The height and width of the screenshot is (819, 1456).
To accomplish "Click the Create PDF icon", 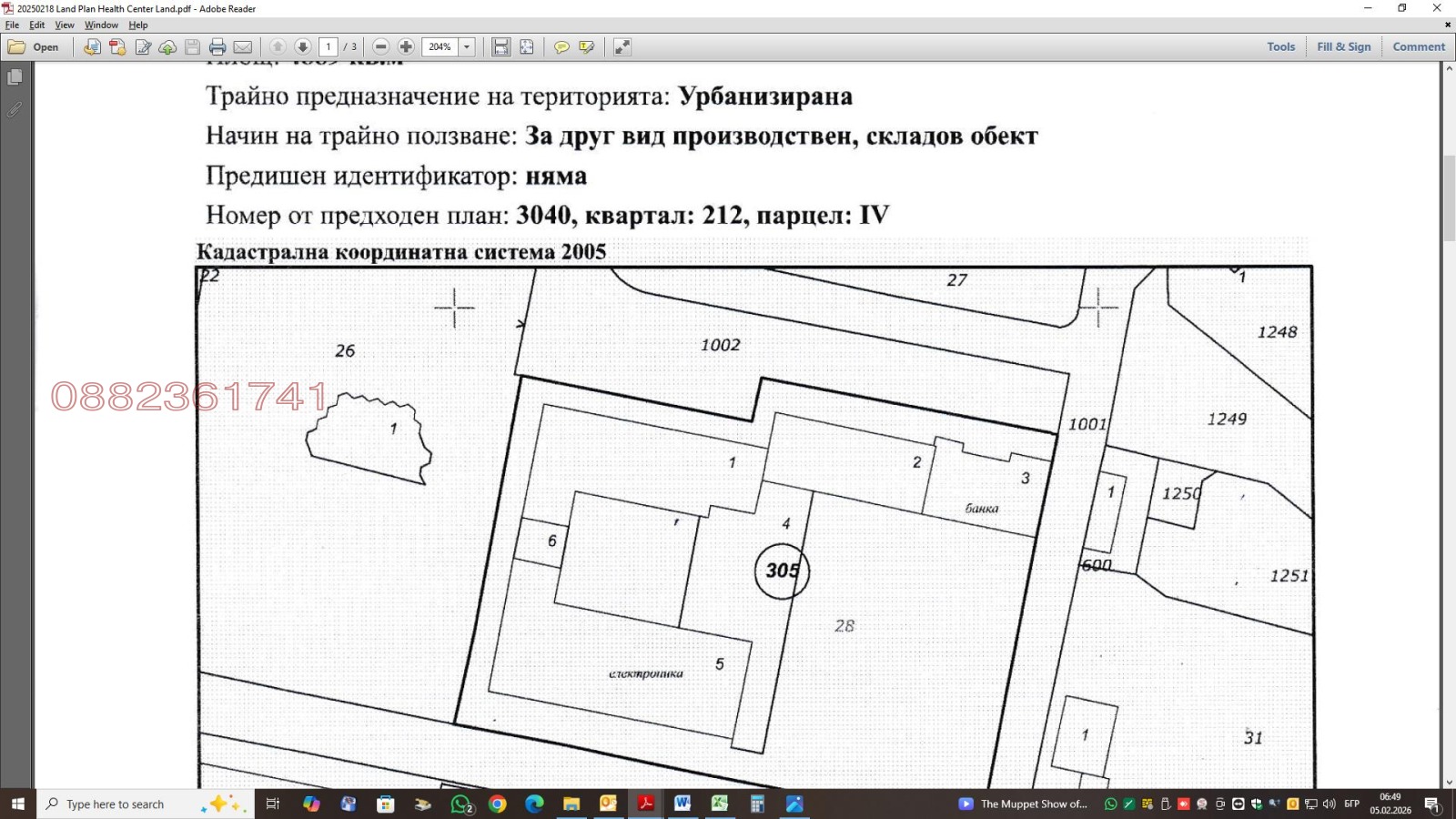I will 117,47.
